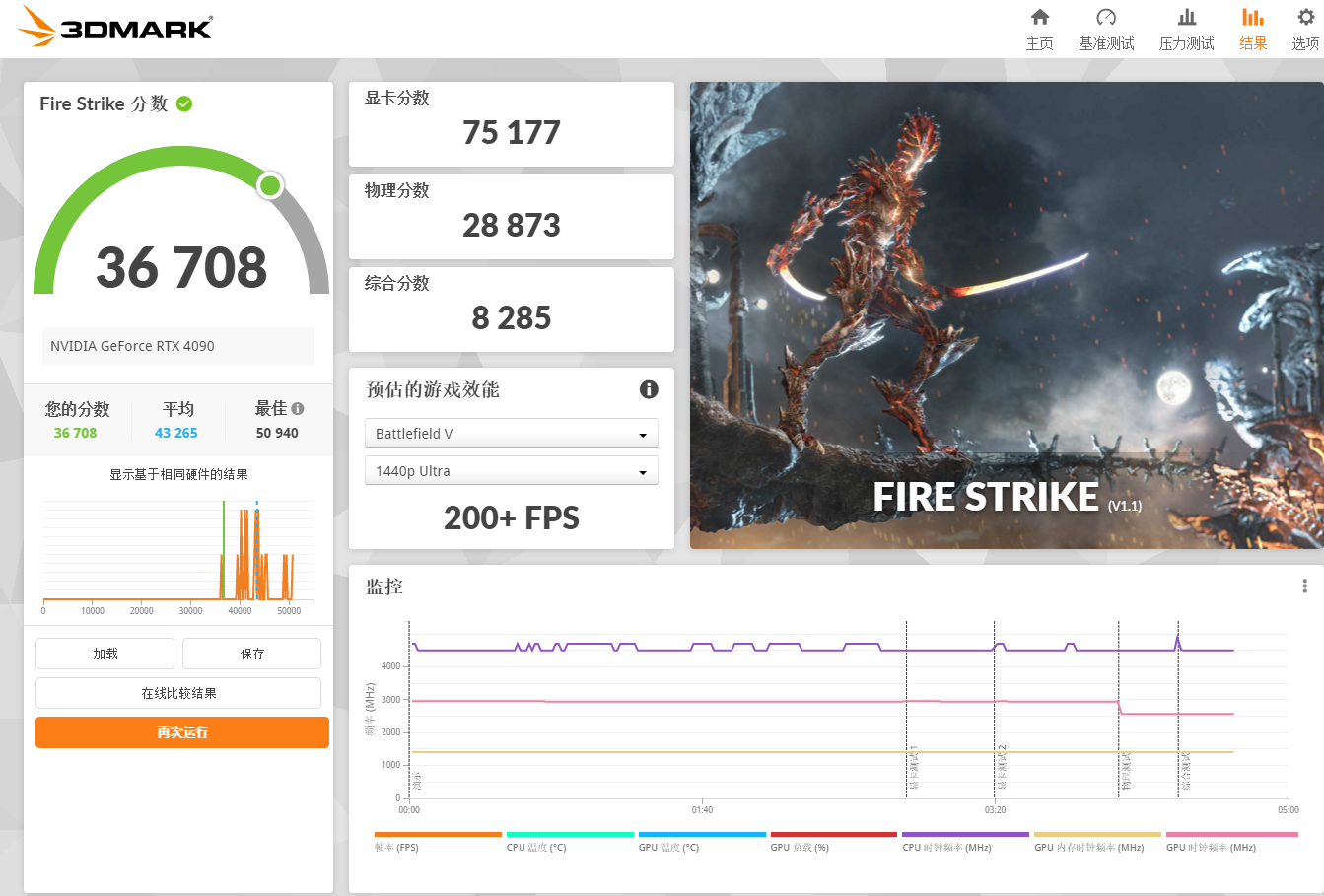Click the green validation check icon

click(184, 103)
